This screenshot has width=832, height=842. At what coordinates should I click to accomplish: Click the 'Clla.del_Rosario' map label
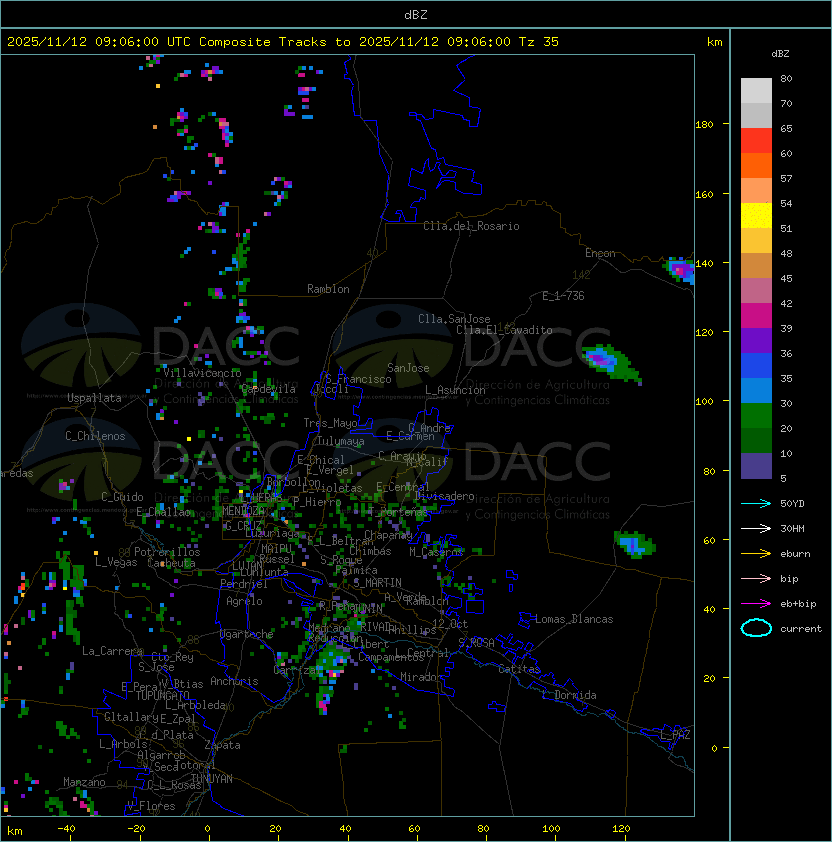[x=471, y=226]
